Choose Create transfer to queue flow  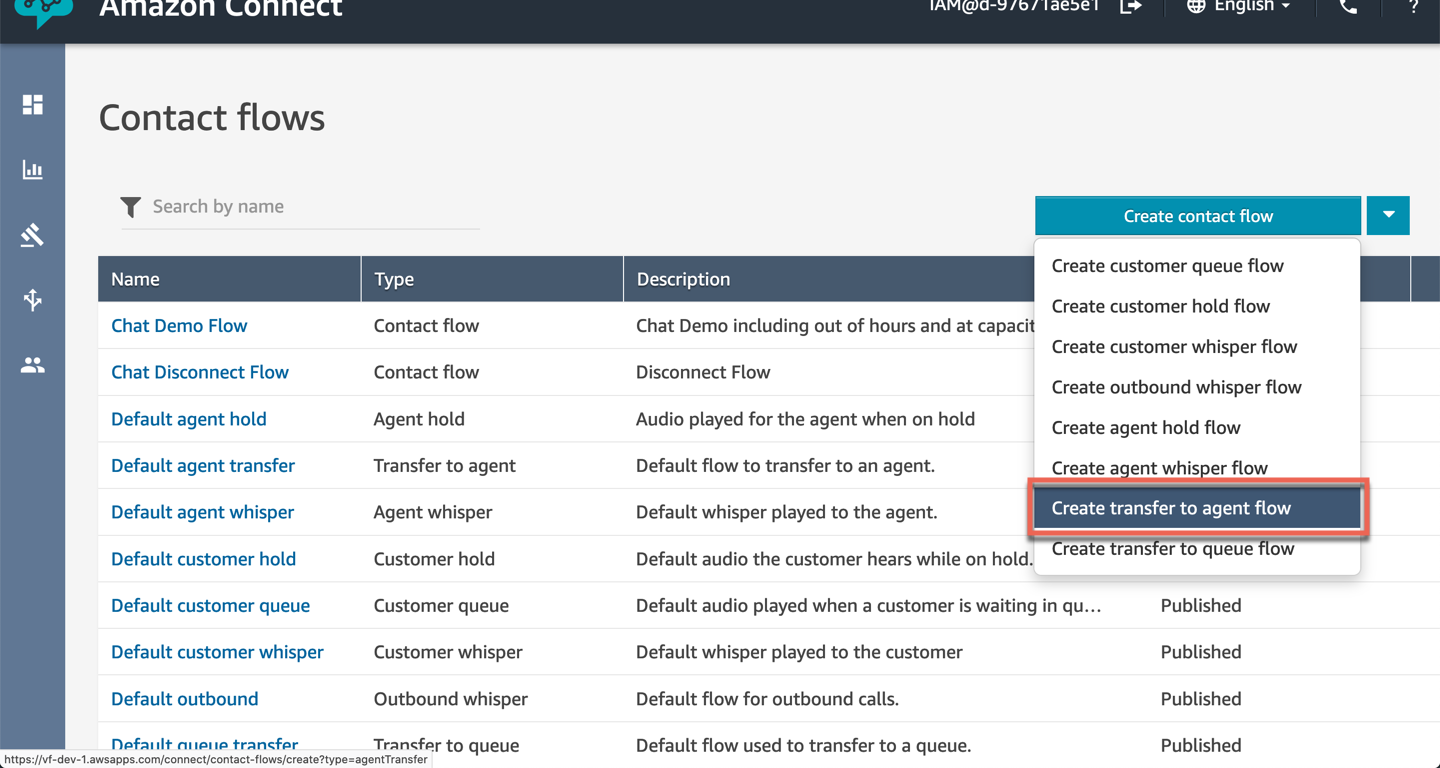[1172, 549]
